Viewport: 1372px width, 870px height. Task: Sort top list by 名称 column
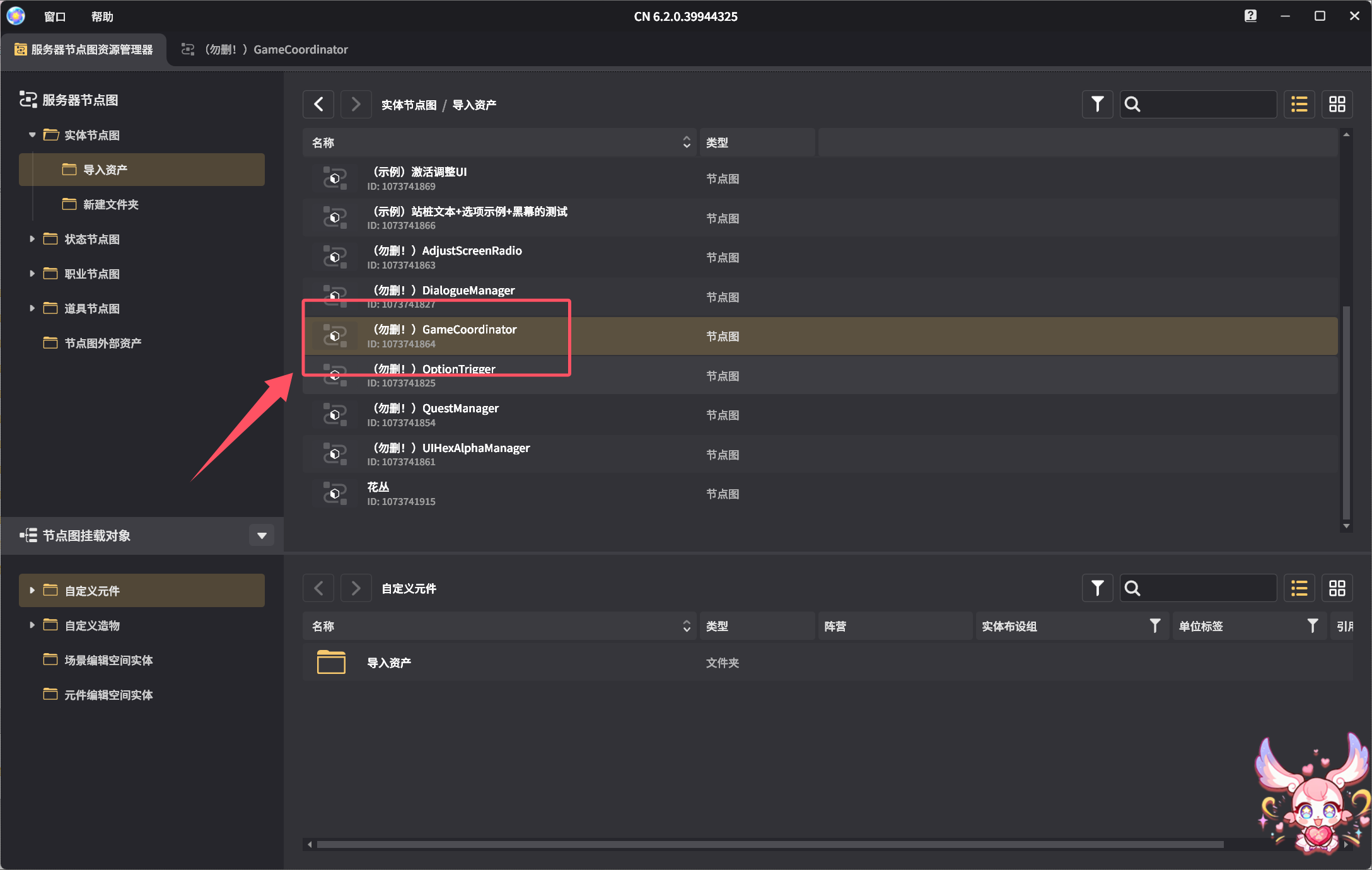pos(686,142)
